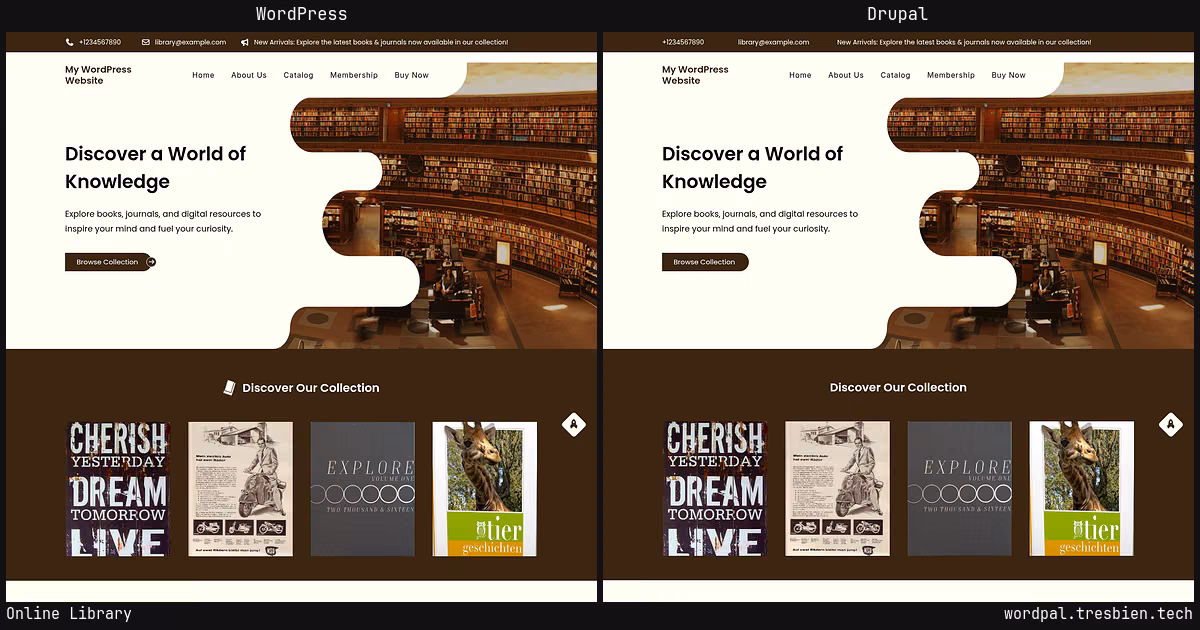1200x630 pixels.
Task: Click library@example.com in WordPress top bar
Action: click(190, 42)
